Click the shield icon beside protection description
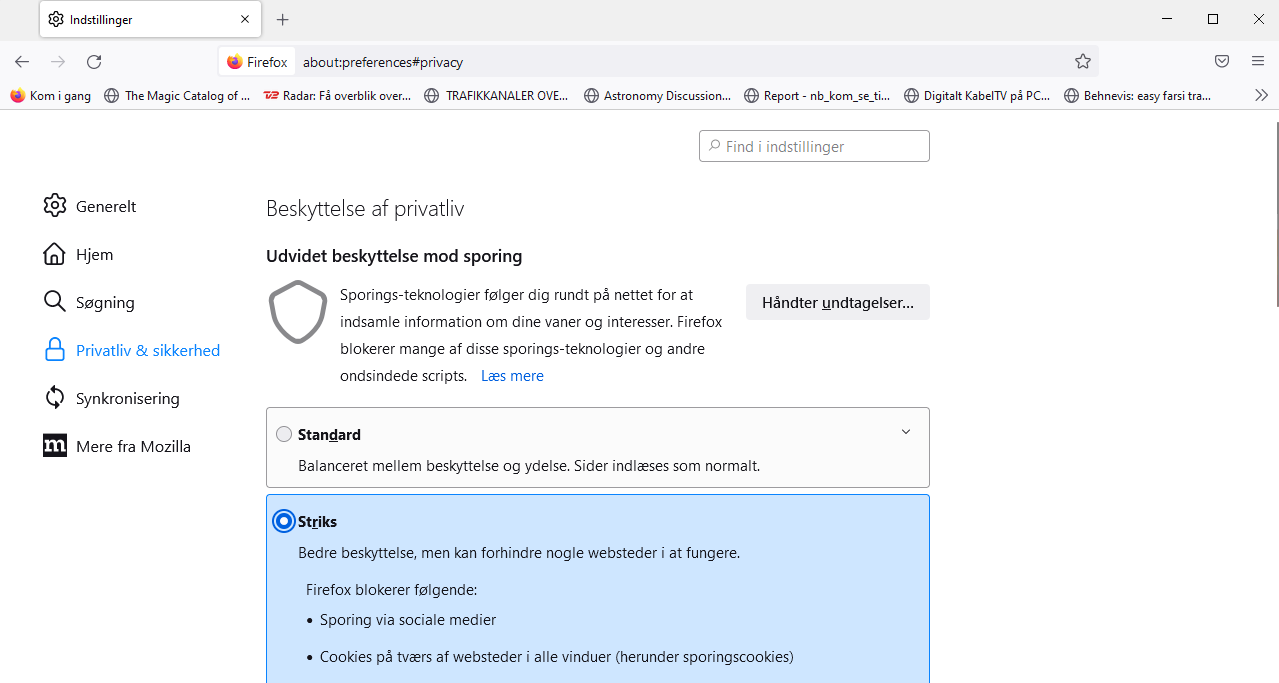The width and height of the screenshot is (1279, 683). [297, 313]
